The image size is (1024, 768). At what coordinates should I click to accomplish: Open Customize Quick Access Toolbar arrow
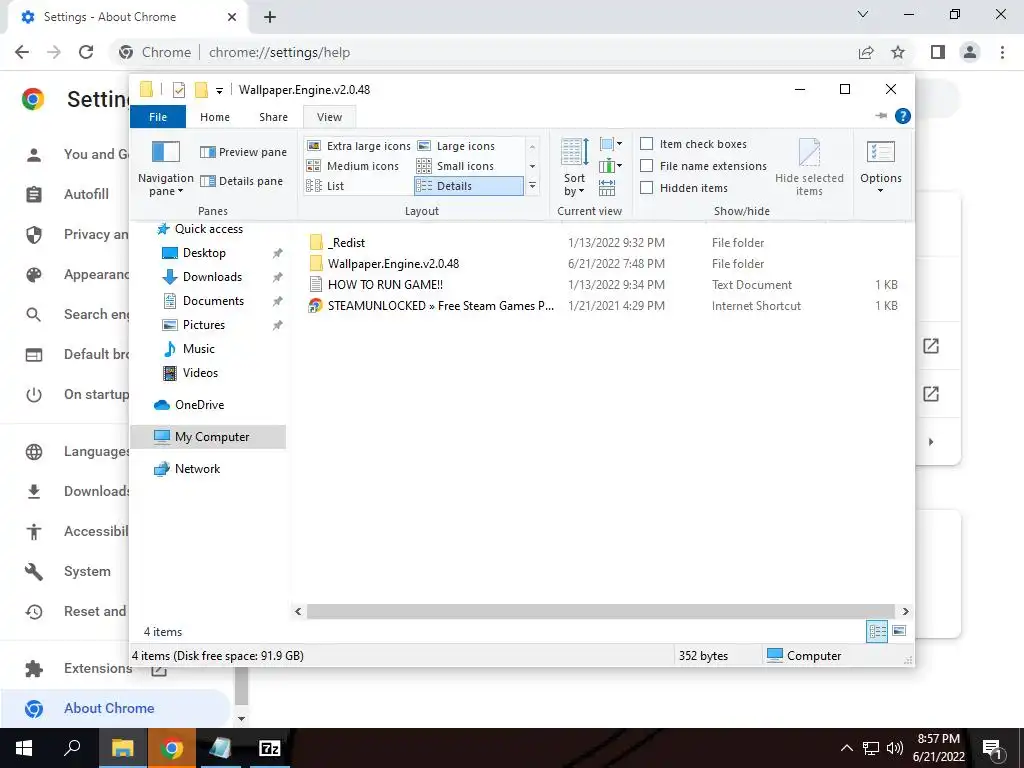pos(219,91)
